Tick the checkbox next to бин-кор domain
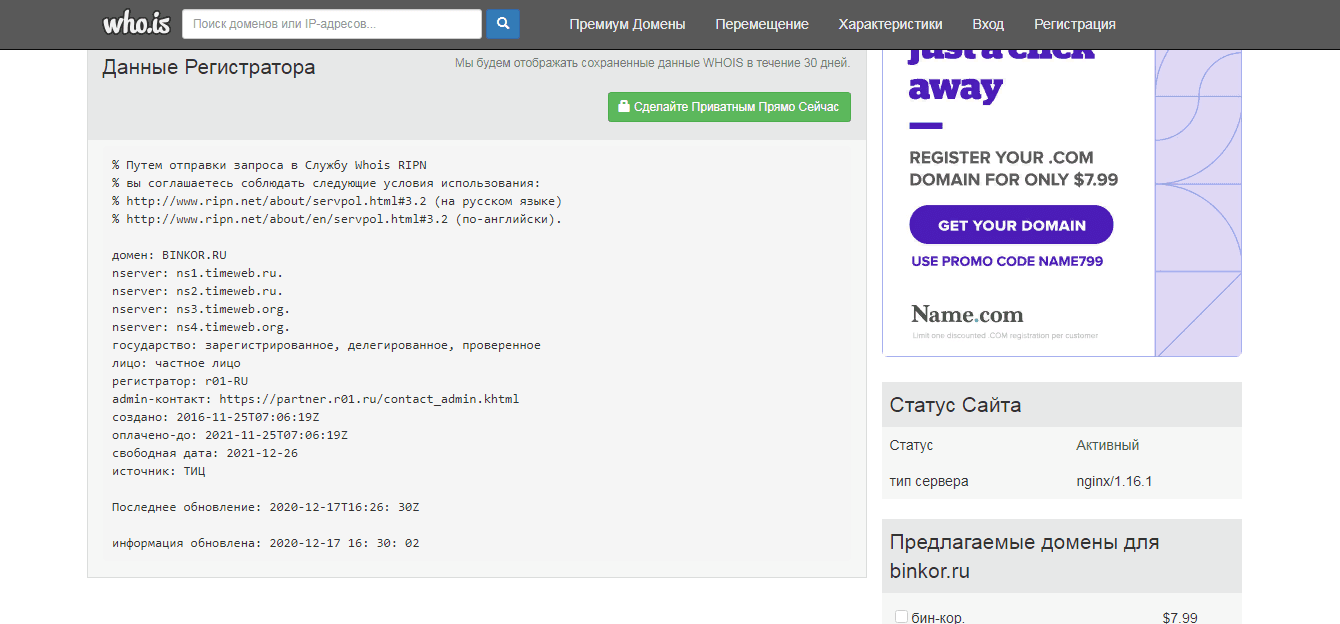The image size is (1340, 624). click(x=901, y=617)
